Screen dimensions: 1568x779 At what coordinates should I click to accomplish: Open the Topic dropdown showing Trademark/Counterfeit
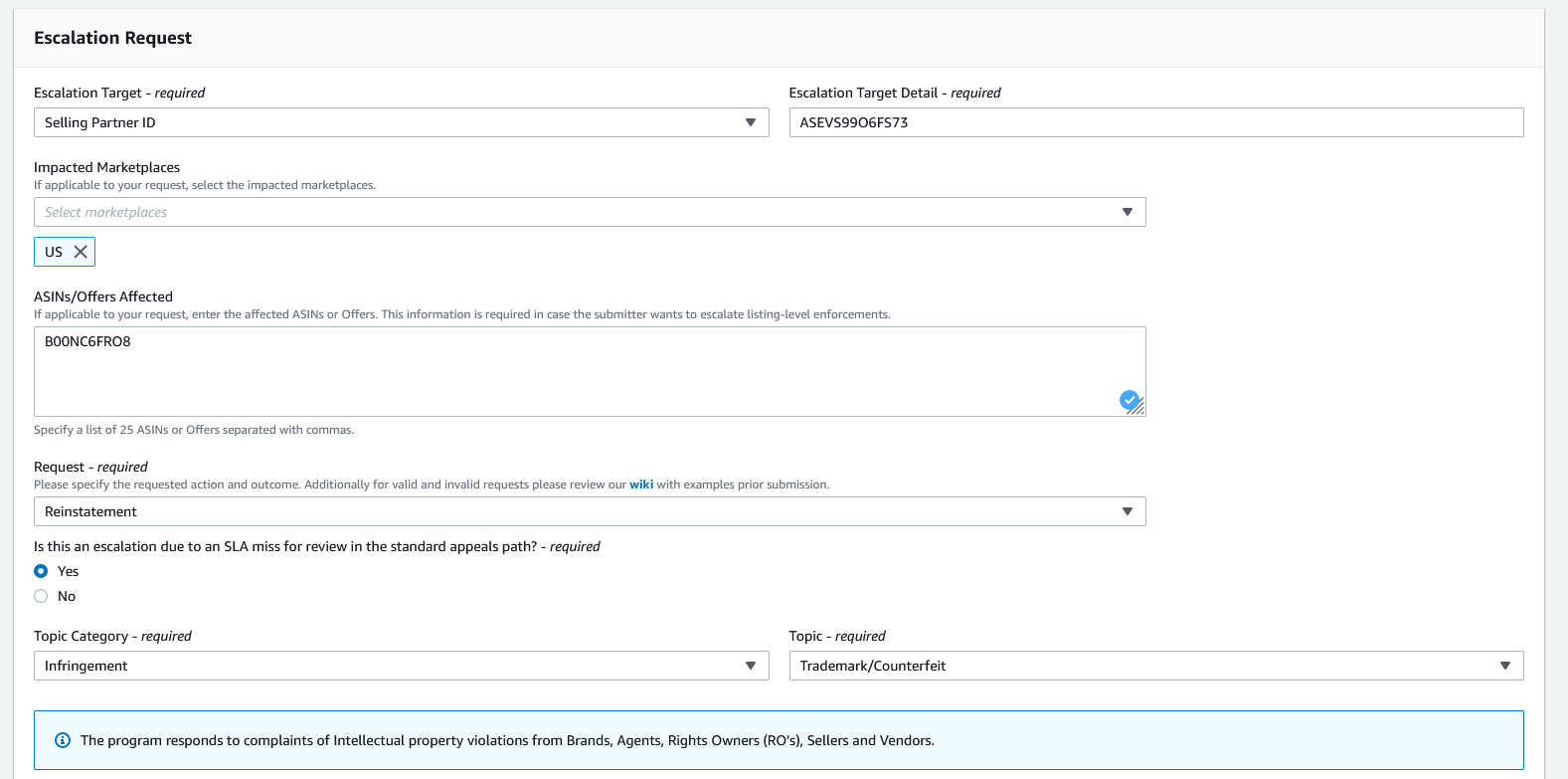[x=1155, y=666]
